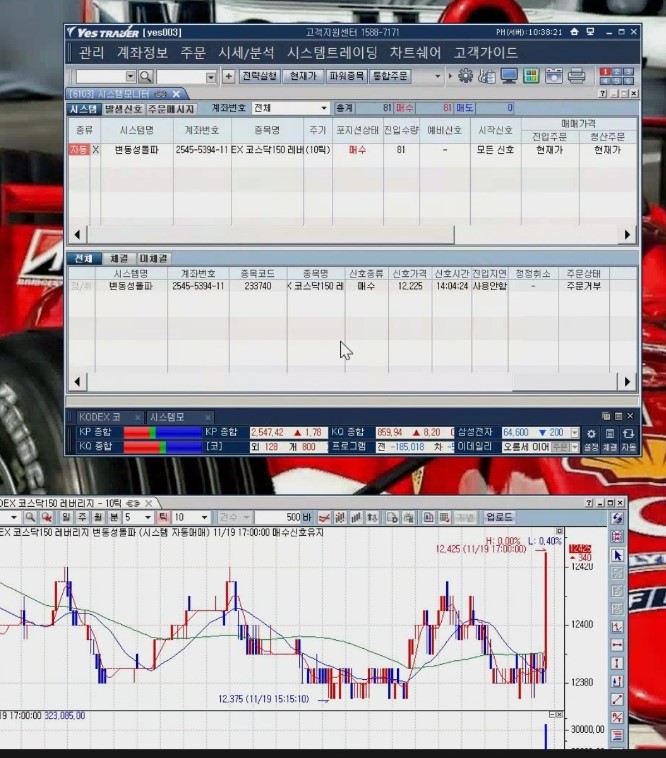Toggle the 시스템 view button
The width and height of the screenshot is (666, 758).
click(x=83, y=108)
